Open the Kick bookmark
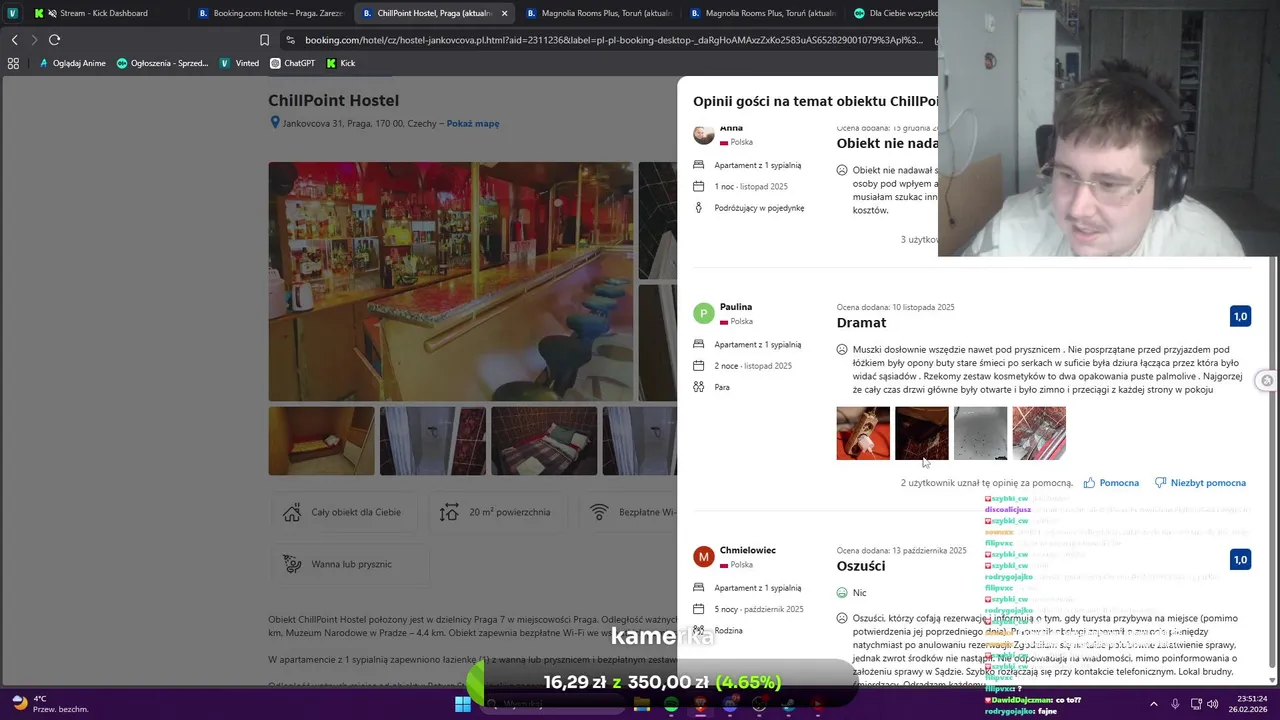The width and height of the screenshot is (1280, 720). click(340, 63)
